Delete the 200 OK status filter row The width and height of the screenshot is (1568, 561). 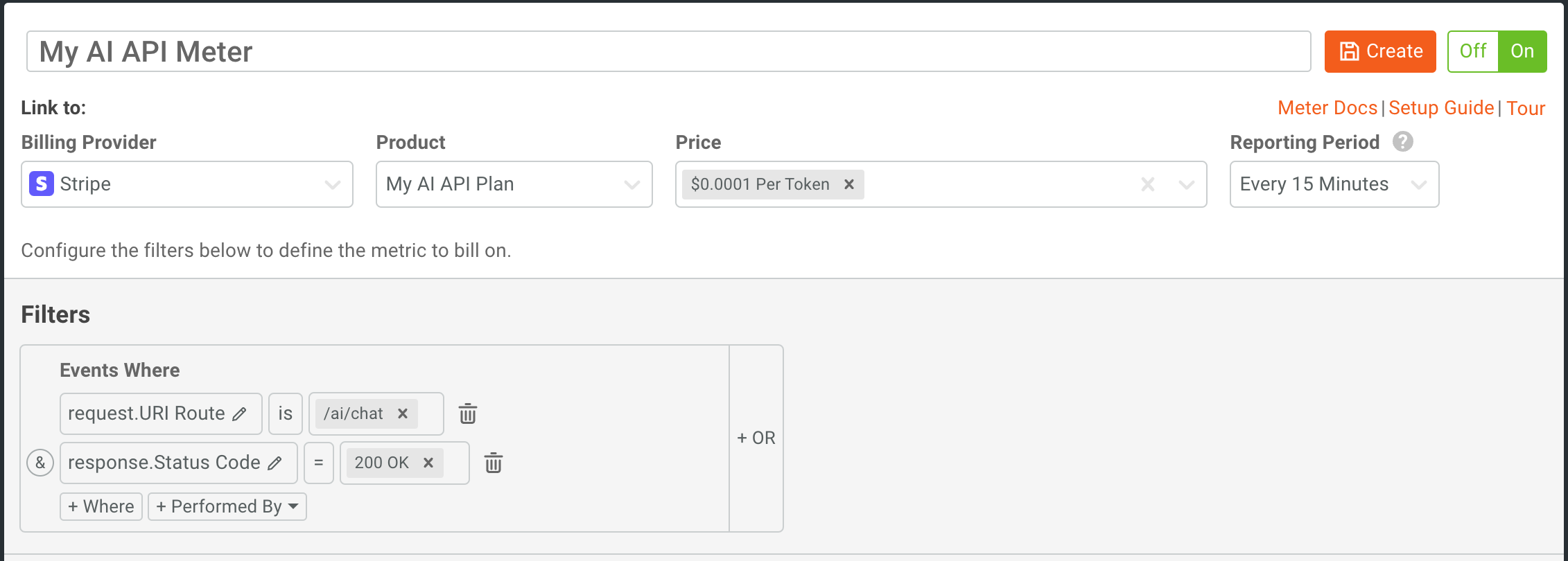(x=494, y=463)
